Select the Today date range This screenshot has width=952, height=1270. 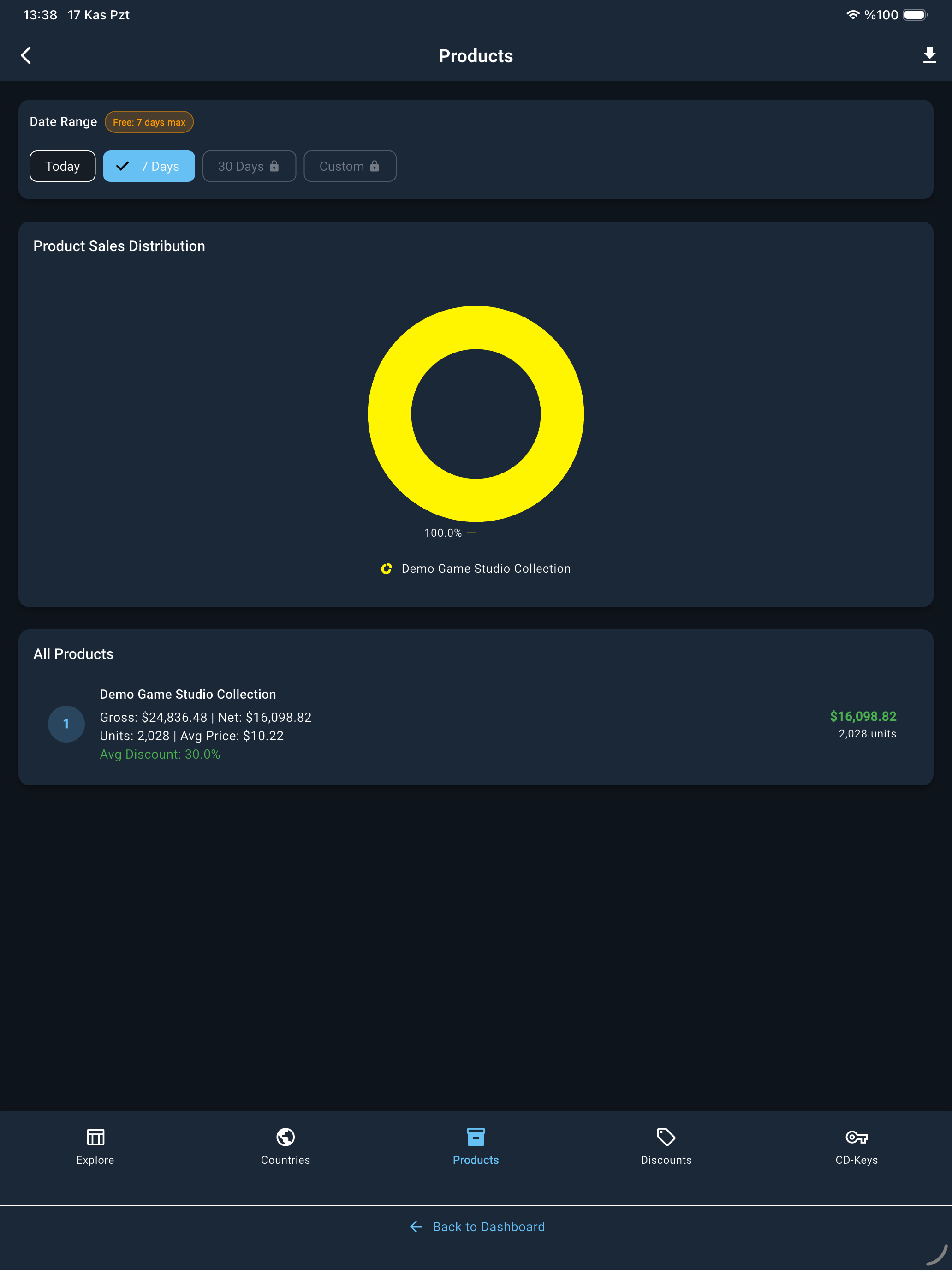pos(63,167)
